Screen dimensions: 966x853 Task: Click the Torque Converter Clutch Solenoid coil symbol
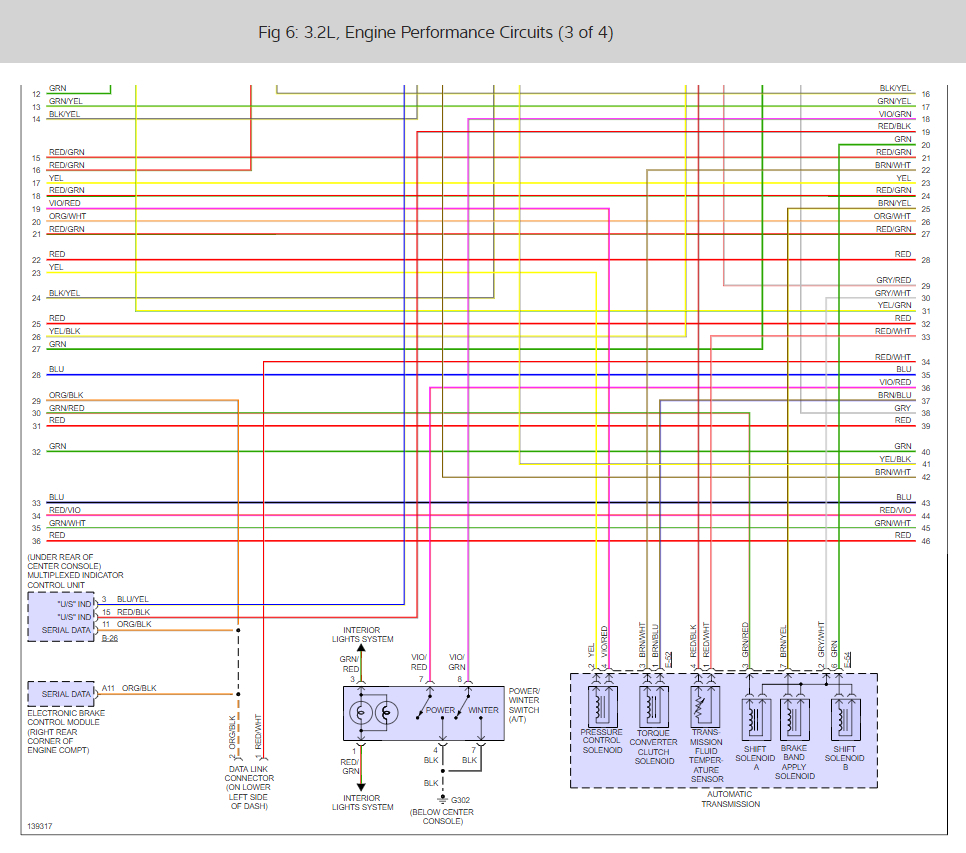(x=653, y=706)
